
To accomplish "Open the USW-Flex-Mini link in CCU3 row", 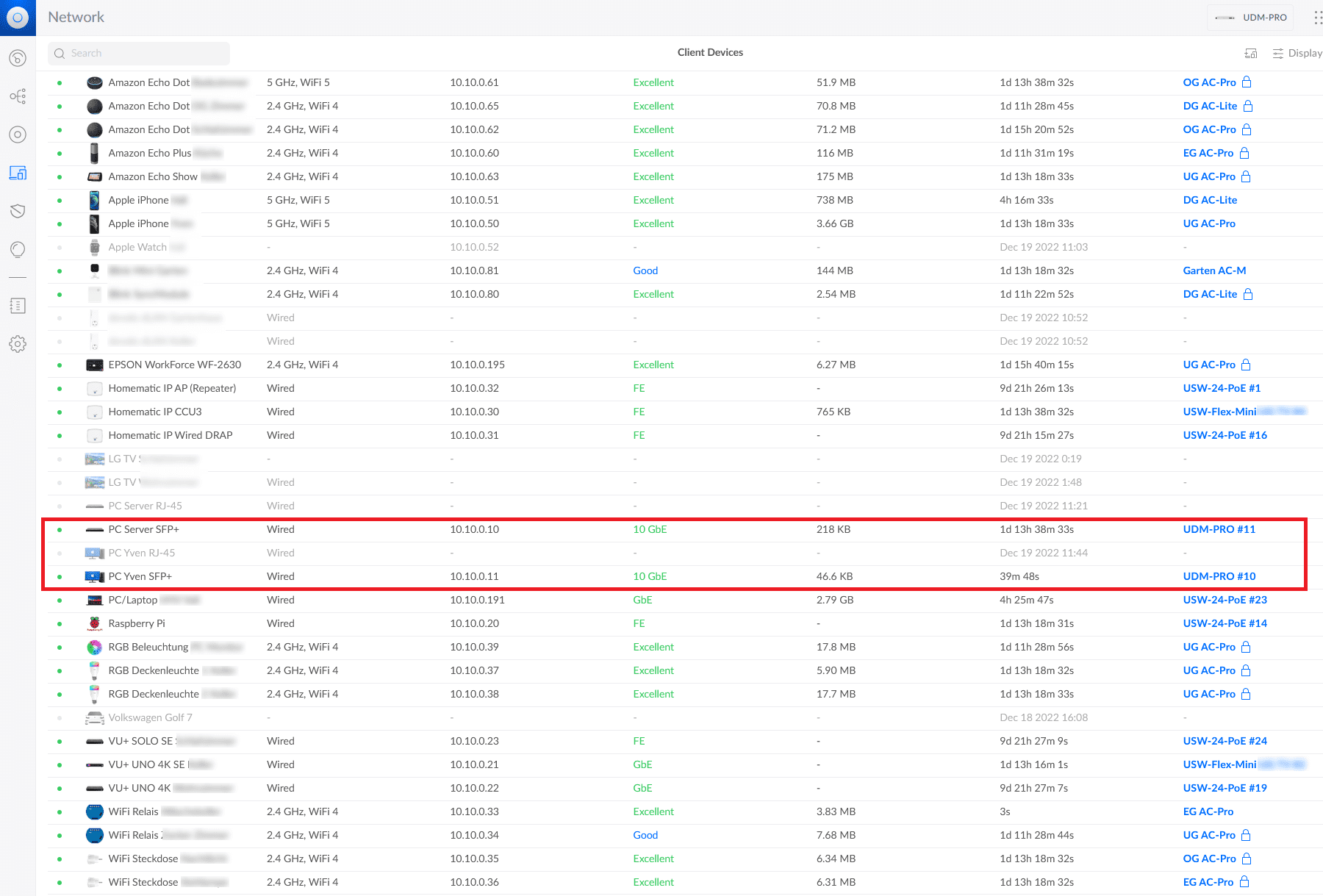I will tap(1219, 412).
